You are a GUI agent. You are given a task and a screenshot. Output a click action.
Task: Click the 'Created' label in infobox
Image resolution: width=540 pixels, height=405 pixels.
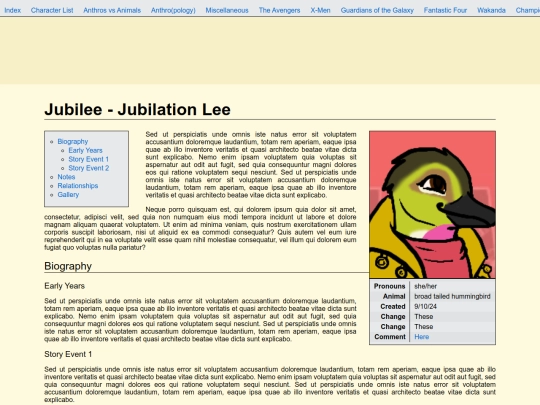click(393, 307)
